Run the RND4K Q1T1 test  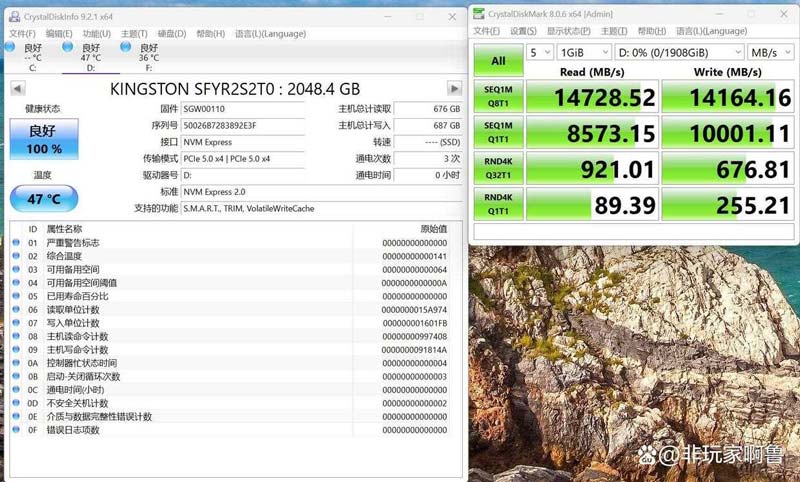tap(498, 204)
